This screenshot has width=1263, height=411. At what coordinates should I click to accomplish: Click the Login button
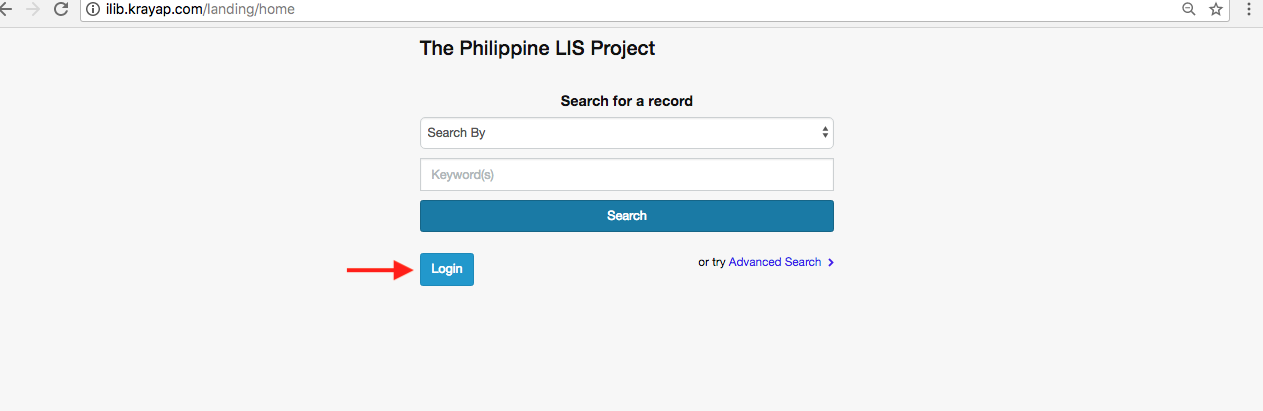click(x=446, y=269)
